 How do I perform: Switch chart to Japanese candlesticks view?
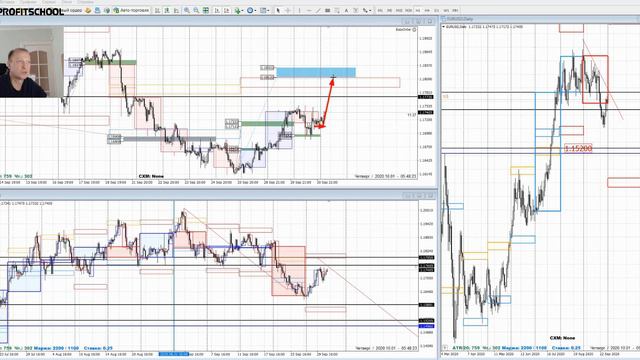tap(167, 10)
